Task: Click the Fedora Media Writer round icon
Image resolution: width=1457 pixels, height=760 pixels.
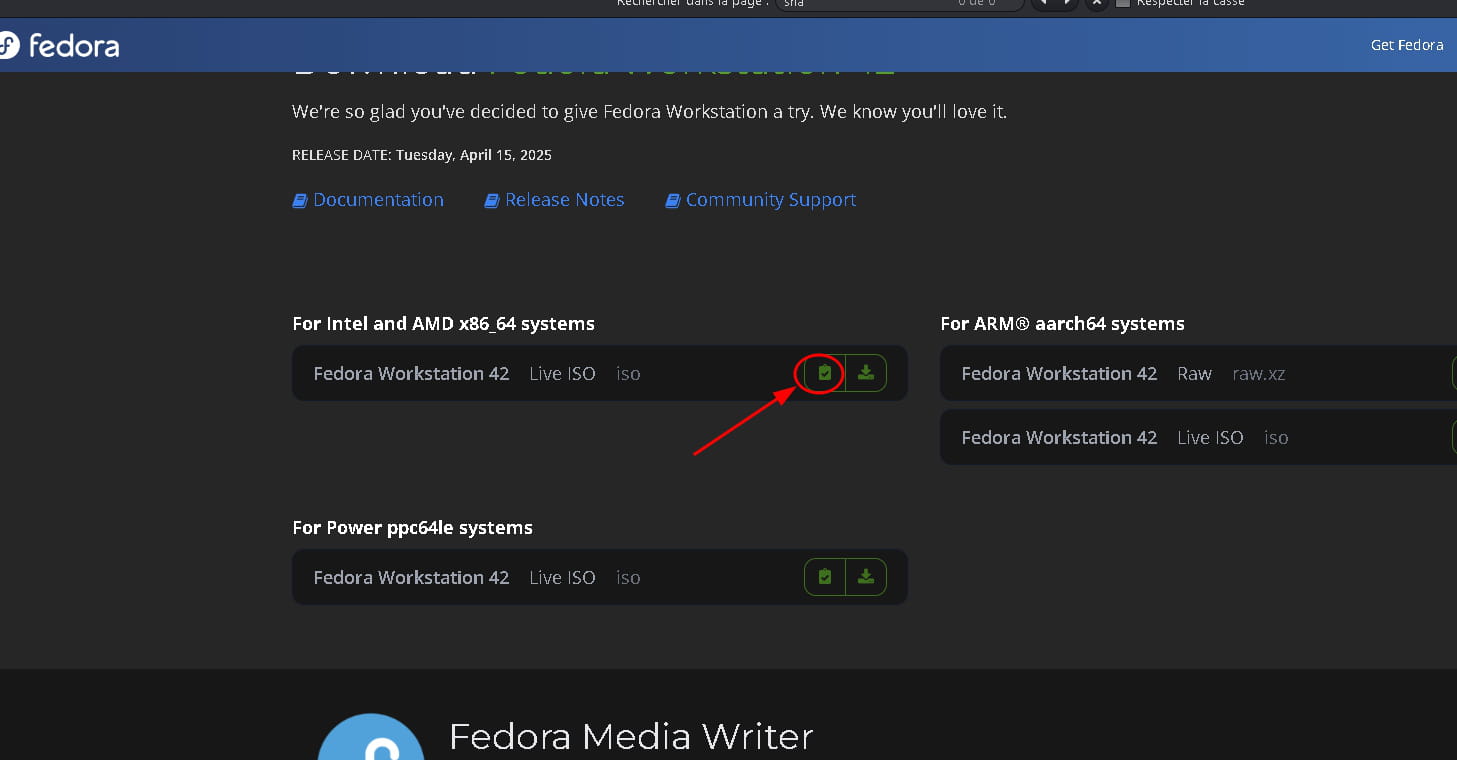Action: pyautogui.click(x=370, y=737)
